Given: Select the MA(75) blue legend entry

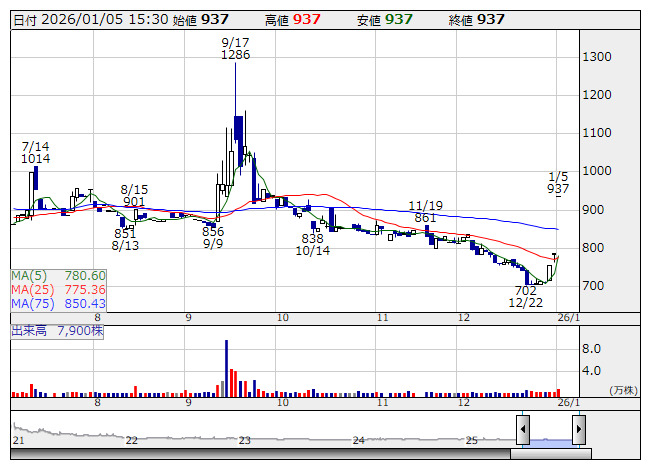Looking at the screenshot, I should (x=59, y=303).
